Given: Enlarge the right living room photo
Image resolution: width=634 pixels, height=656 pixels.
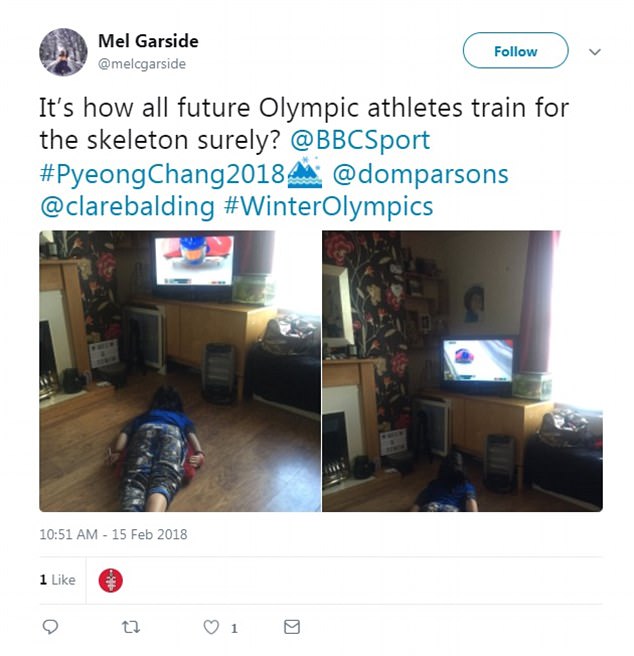Looking at the screenshot, I should click(x=462, y=371).
